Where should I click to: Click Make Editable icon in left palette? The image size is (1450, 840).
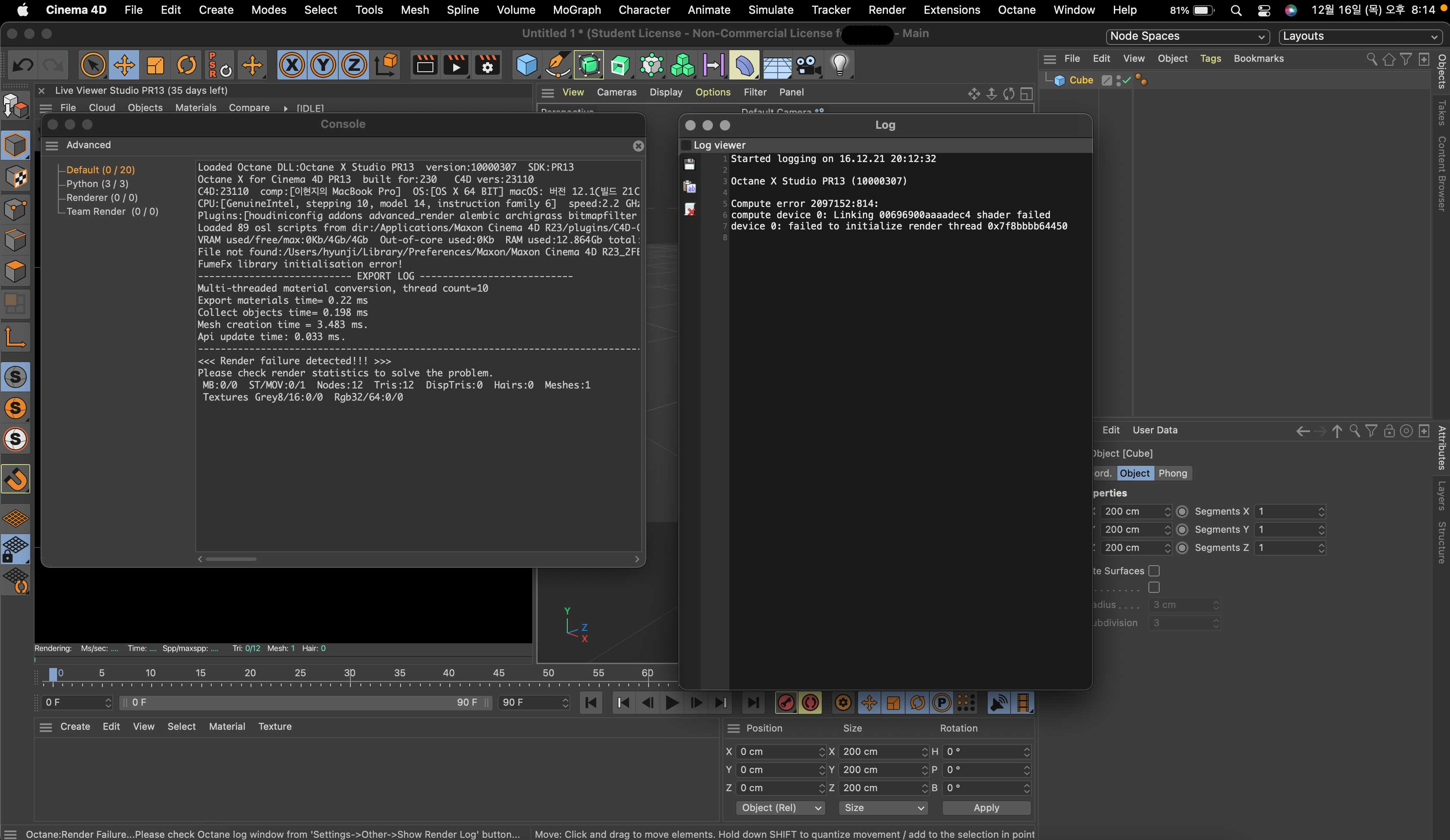[x=16, y=106]
